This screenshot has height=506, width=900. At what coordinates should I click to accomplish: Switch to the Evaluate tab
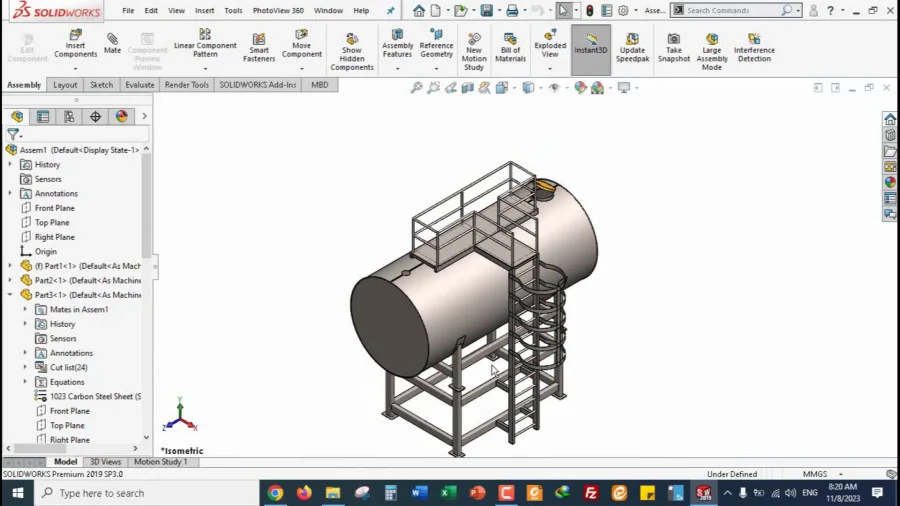point(139,85)
